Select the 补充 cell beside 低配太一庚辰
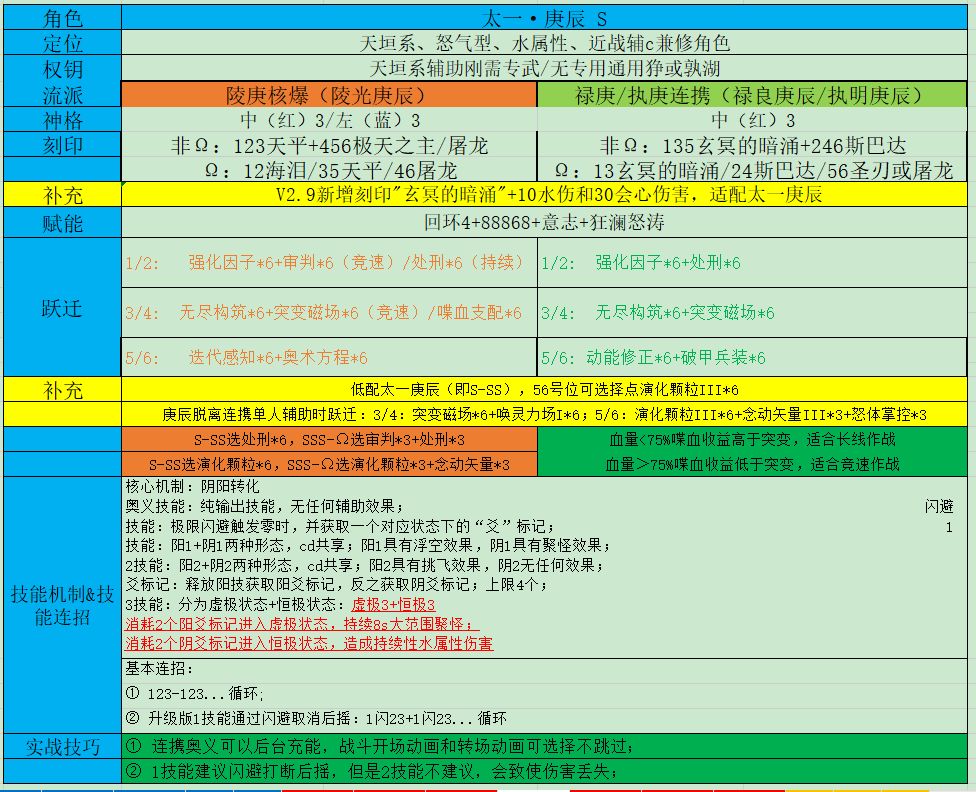 point(62,390)
